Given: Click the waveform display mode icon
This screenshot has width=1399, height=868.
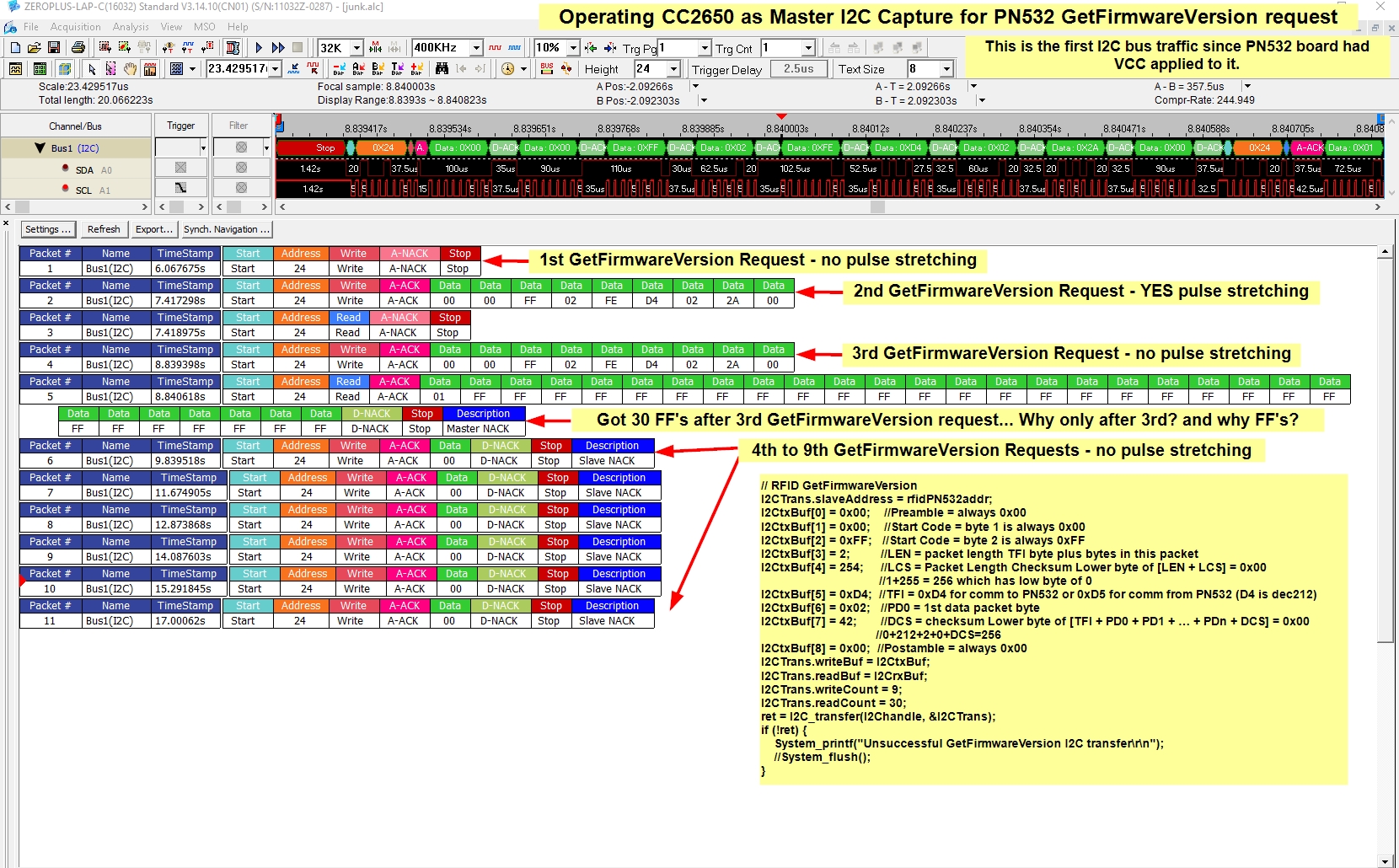Looking at the screenshot, I should click(x=15, y=69).
